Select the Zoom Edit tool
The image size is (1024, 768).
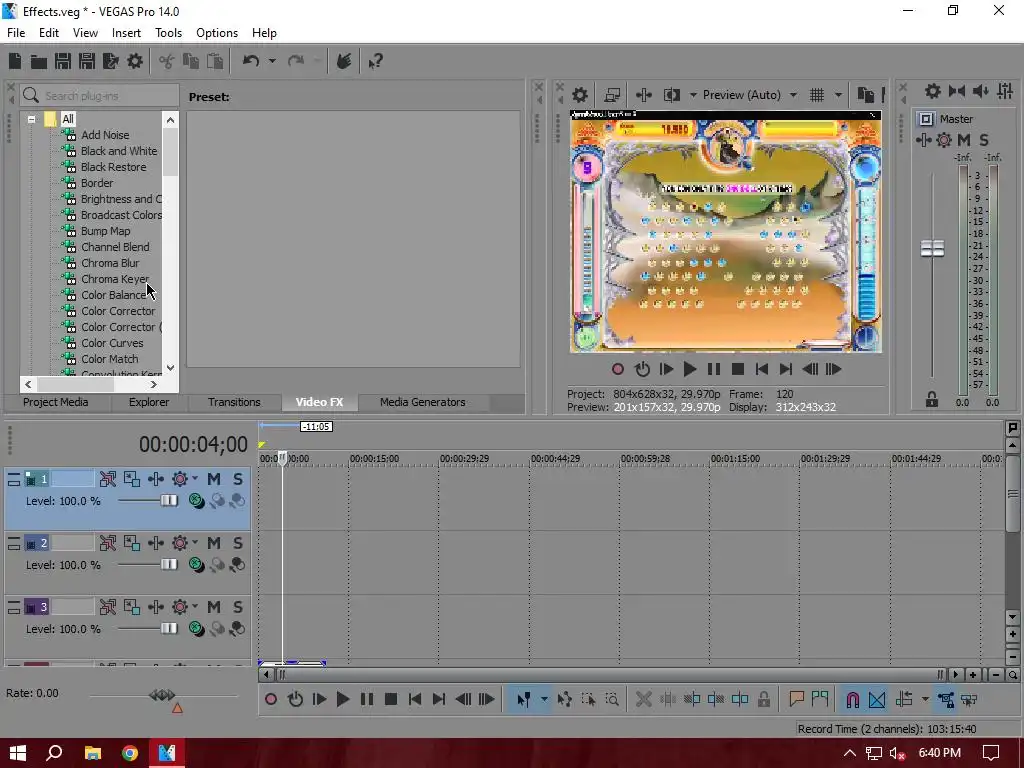612,699
